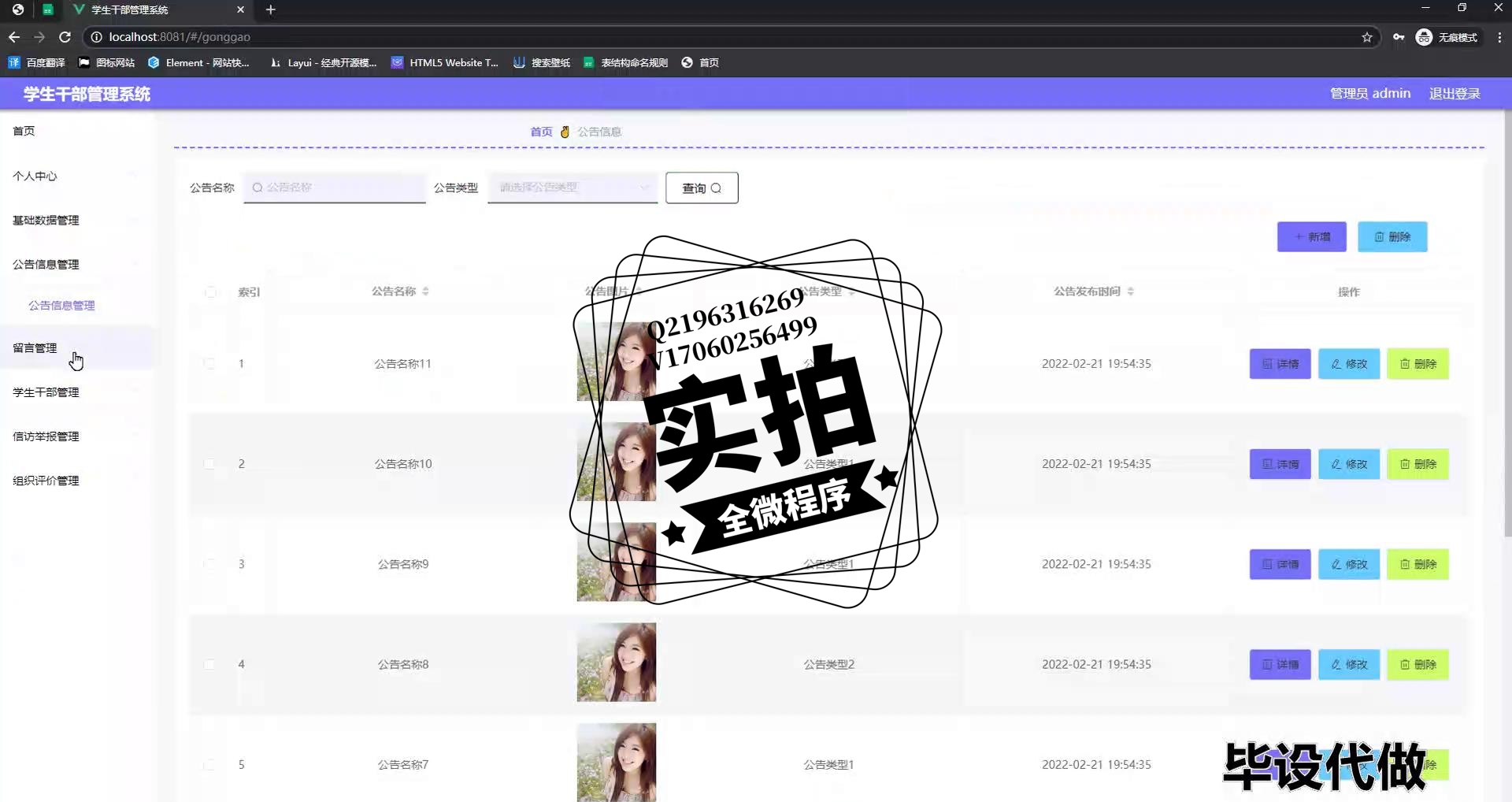Open the 表结构命名规则 bookmark
This screenshot has width=1512, height=802.
pos(625,62)
